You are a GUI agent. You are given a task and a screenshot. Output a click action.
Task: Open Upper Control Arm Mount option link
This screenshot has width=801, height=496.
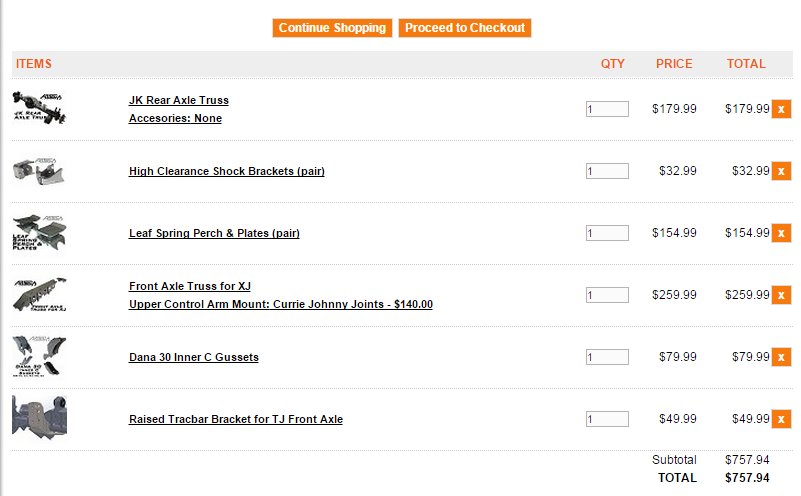(x=281, y=304)
